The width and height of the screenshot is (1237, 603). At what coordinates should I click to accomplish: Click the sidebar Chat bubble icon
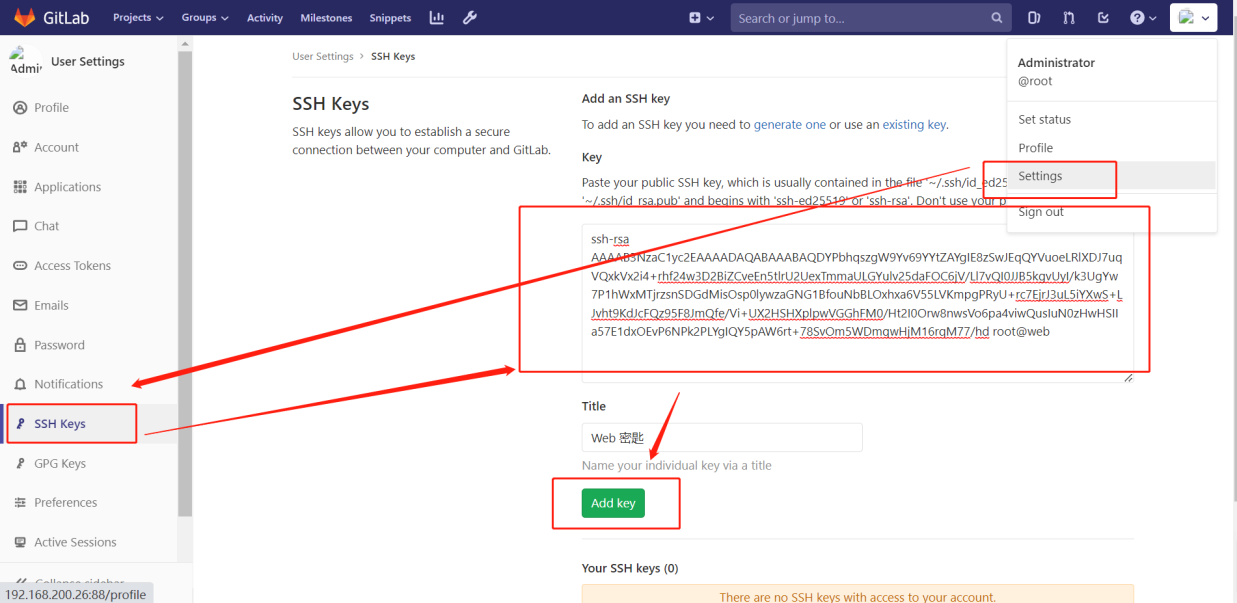point(20,226)
